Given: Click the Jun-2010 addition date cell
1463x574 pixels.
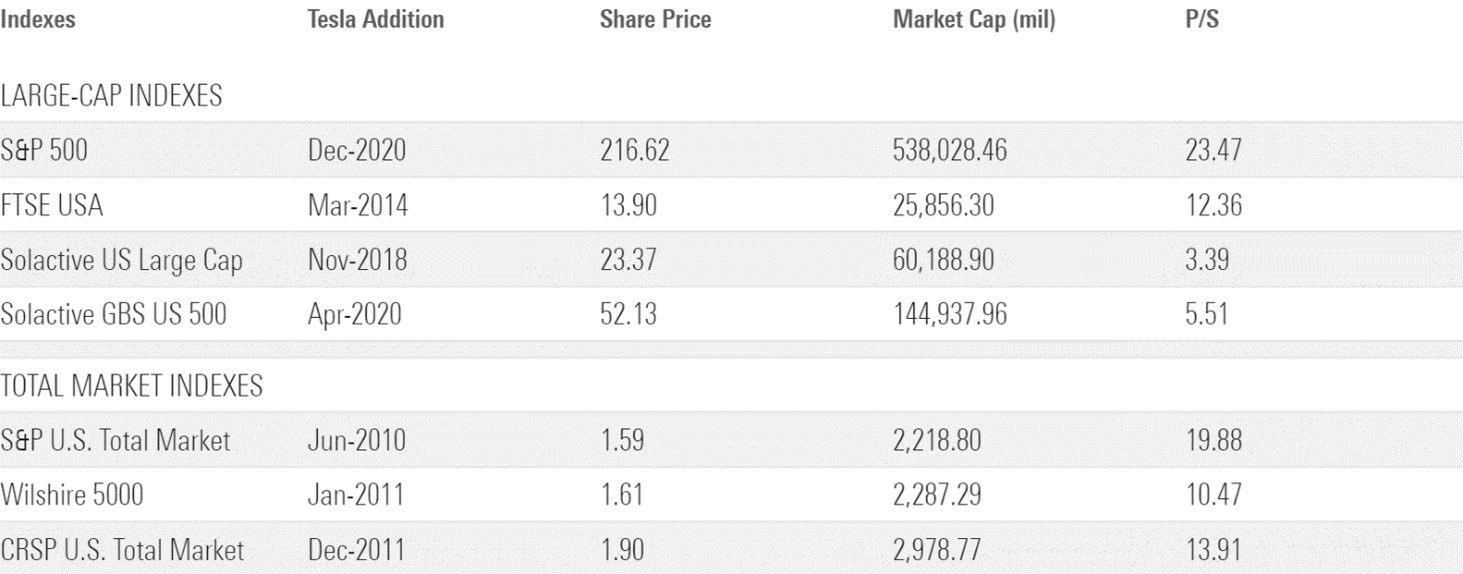Looking at the screenshot, I should (356, 440).
